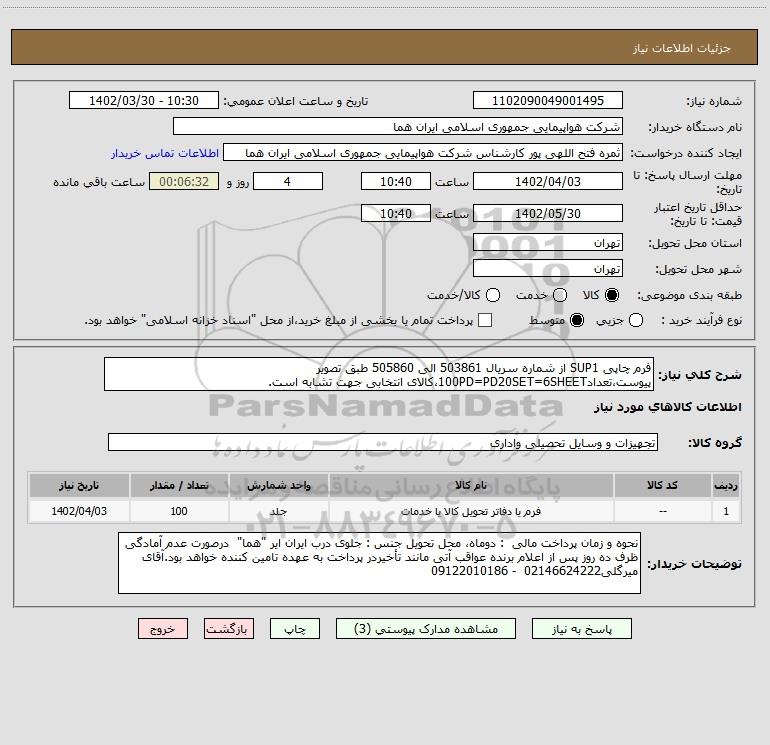This screenshot has height=745, width=770.
Task: Click the اطلاعات کالاهای مورد نیاز section heading
Action: [x=668, y=407]
